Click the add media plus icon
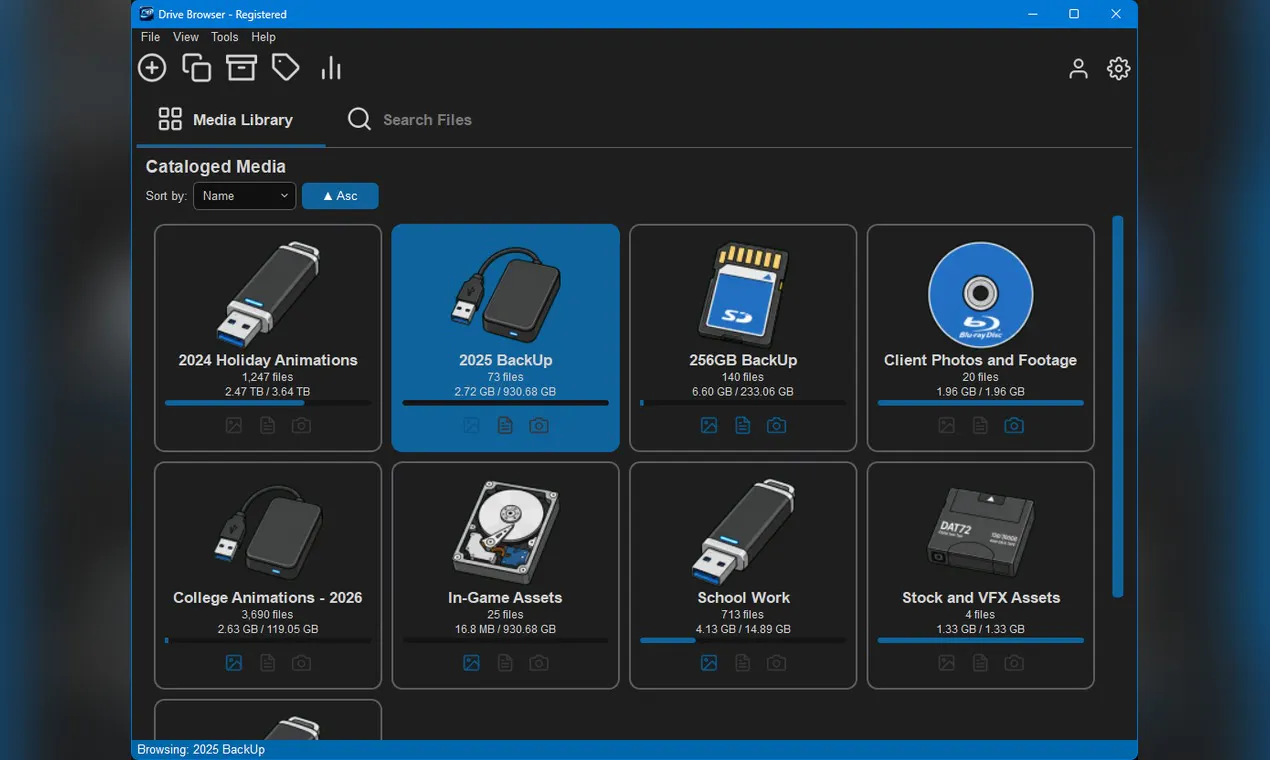This screenshot has width=1270, height=760. pos(152,68)
